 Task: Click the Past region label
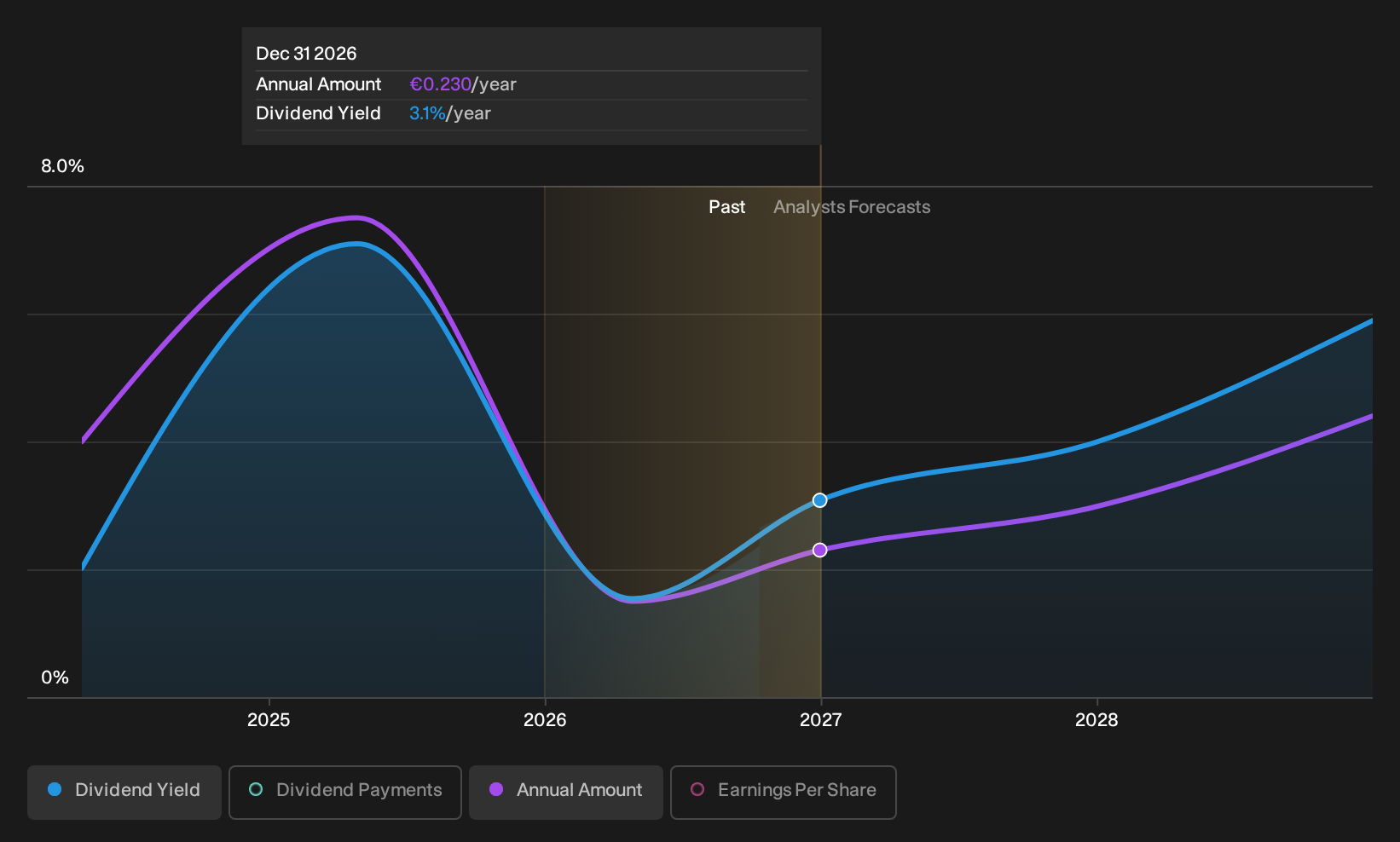(727, 207)
